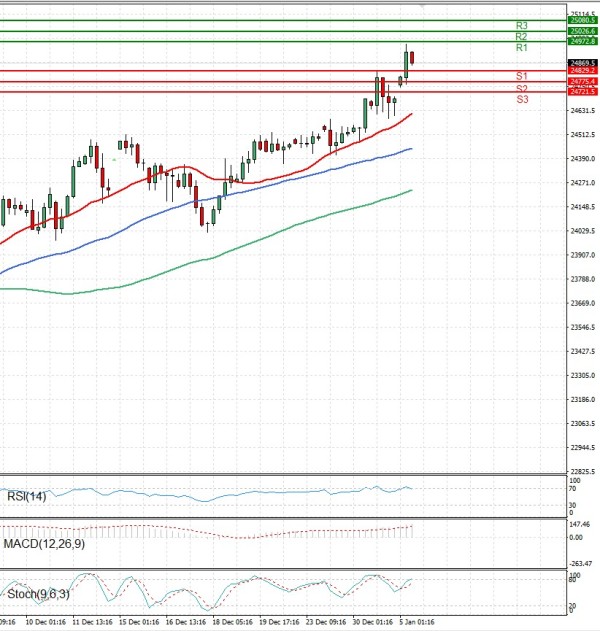Select the red short-term moving average line
The width and height of the screenshot is (600, 631).
[x=300, y=170]
